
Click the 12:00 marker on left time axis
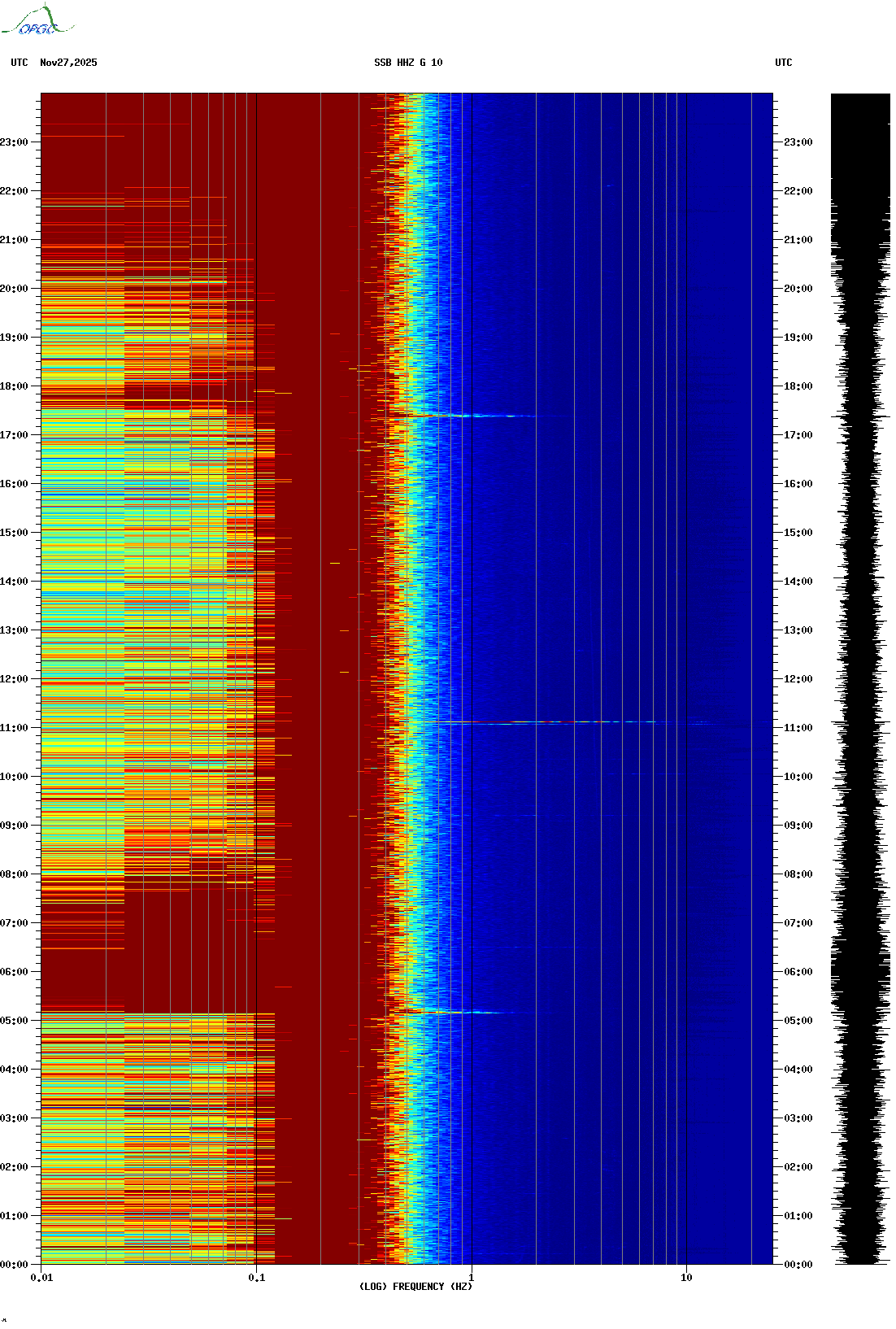(15, 679)
